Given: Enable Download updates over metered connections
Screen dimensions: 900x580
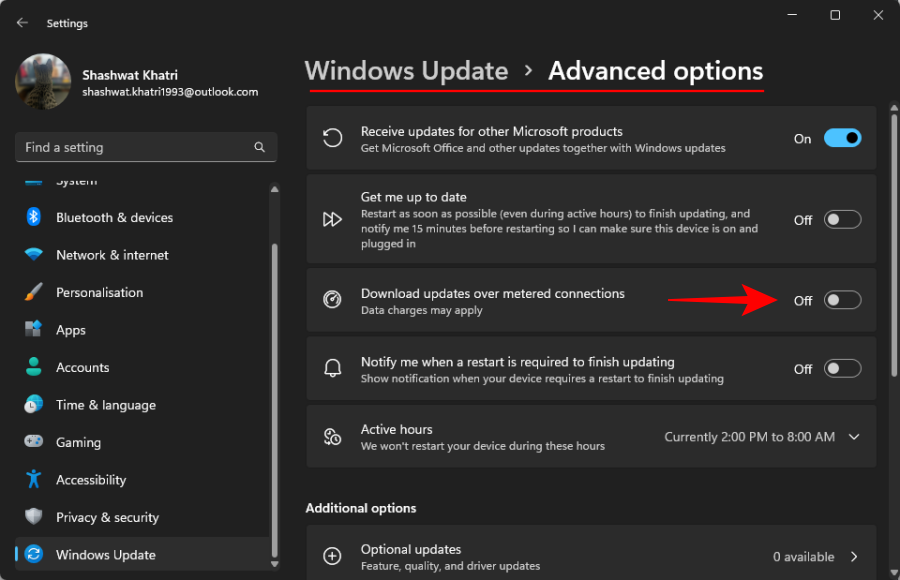Looking at the screenshot, I should (842, 301).
